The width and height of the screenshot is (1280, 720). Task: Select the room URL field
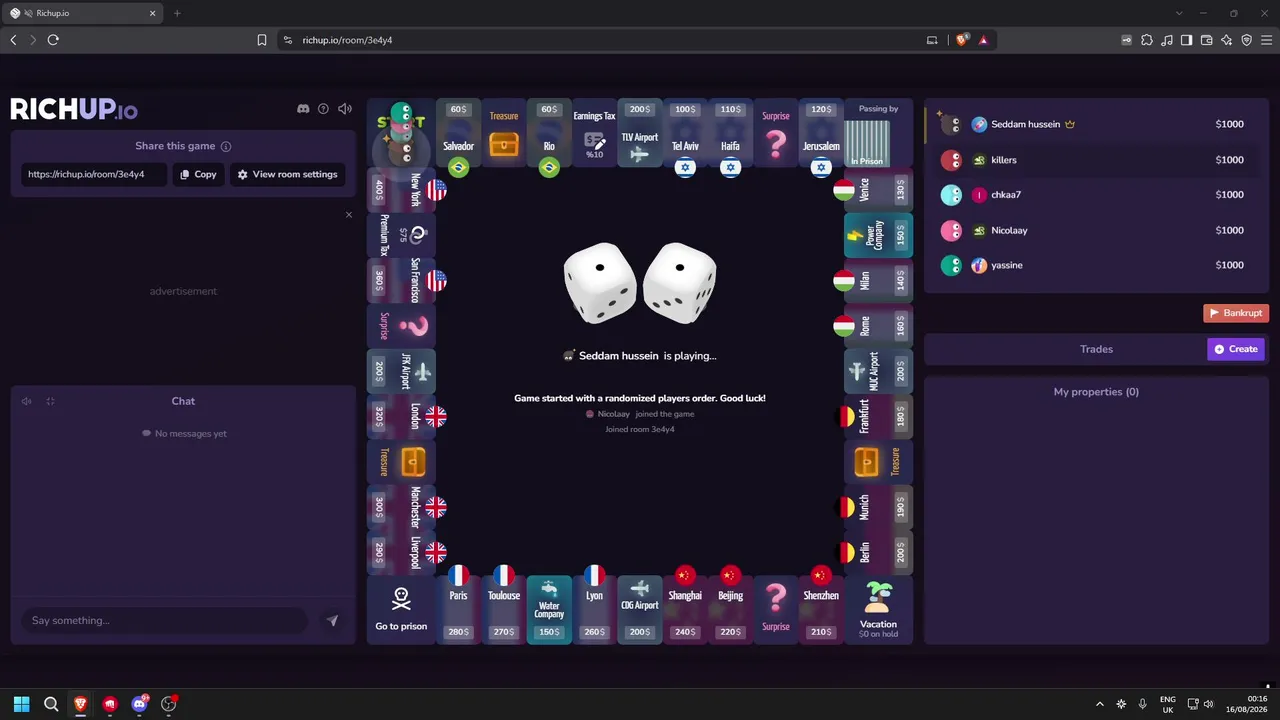[94, 174]
